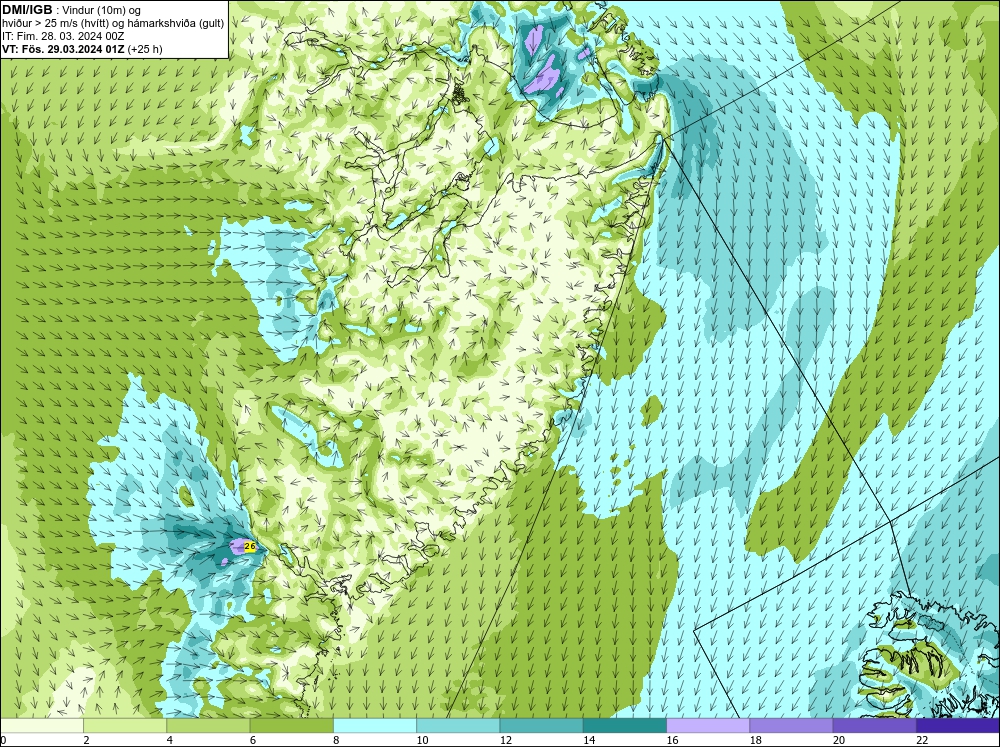Screen dimensions: 1000x747
Task: Click the '(+25 h)' forecast offset text
Action: (145, 49)
